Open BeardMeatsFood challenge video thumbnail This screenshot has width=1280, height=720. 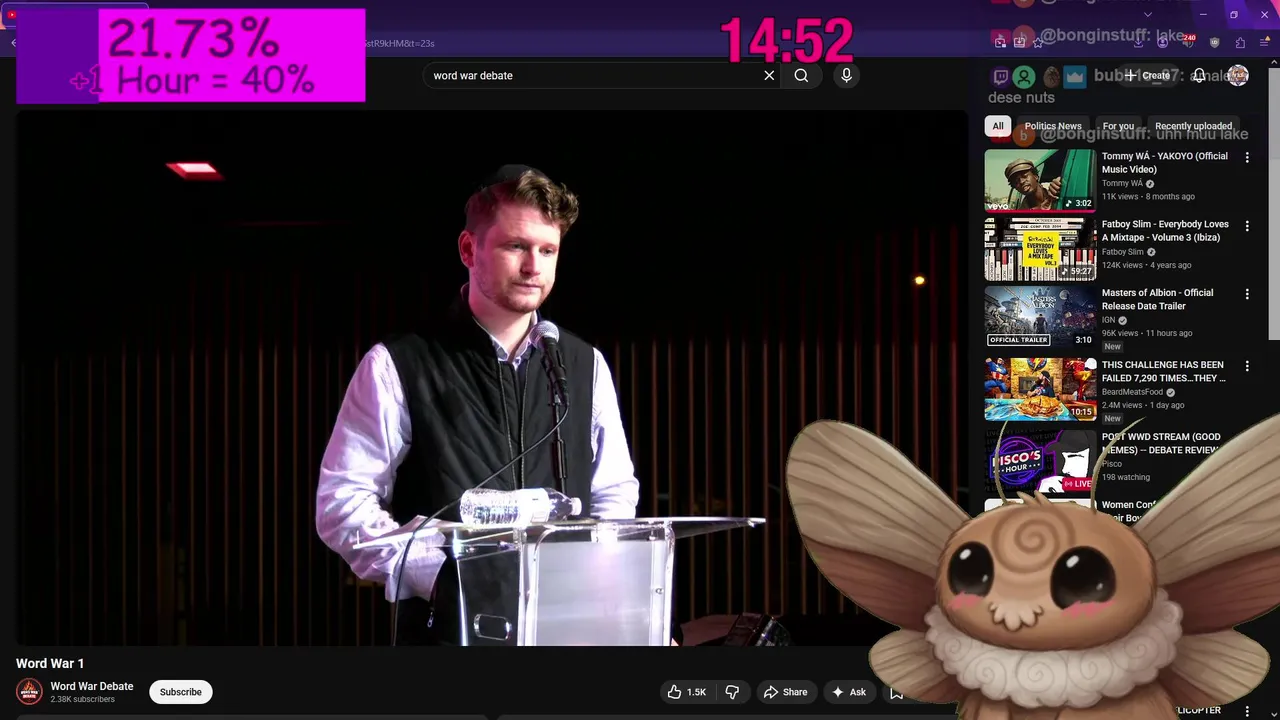(x=1040, y=389)
